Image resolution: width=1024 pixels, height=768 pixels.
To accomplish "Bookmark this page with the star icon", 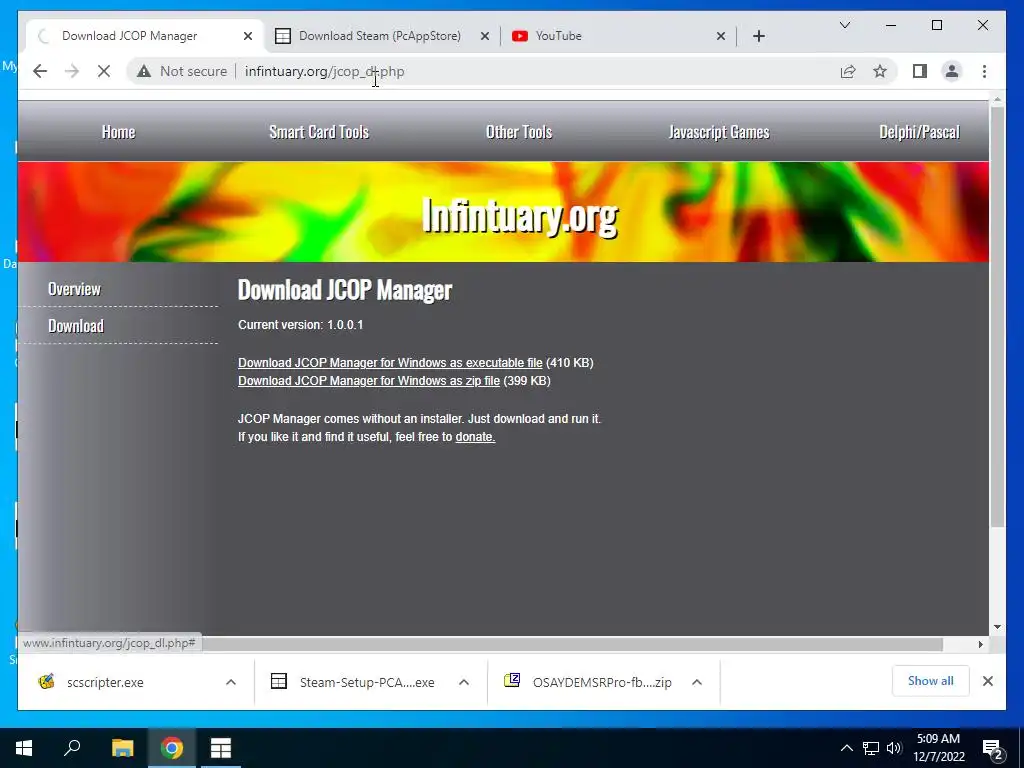I will pyautogui.click(x=880, y=71).
